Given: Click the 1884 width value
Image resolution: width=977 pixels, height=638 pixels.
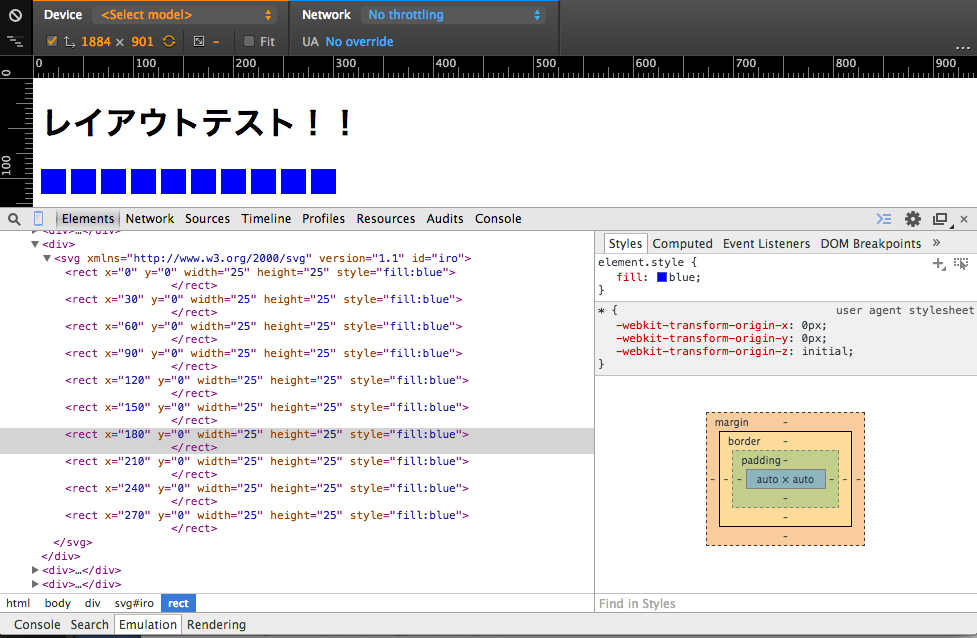Looking at the screenshot, I should (96, 42).
